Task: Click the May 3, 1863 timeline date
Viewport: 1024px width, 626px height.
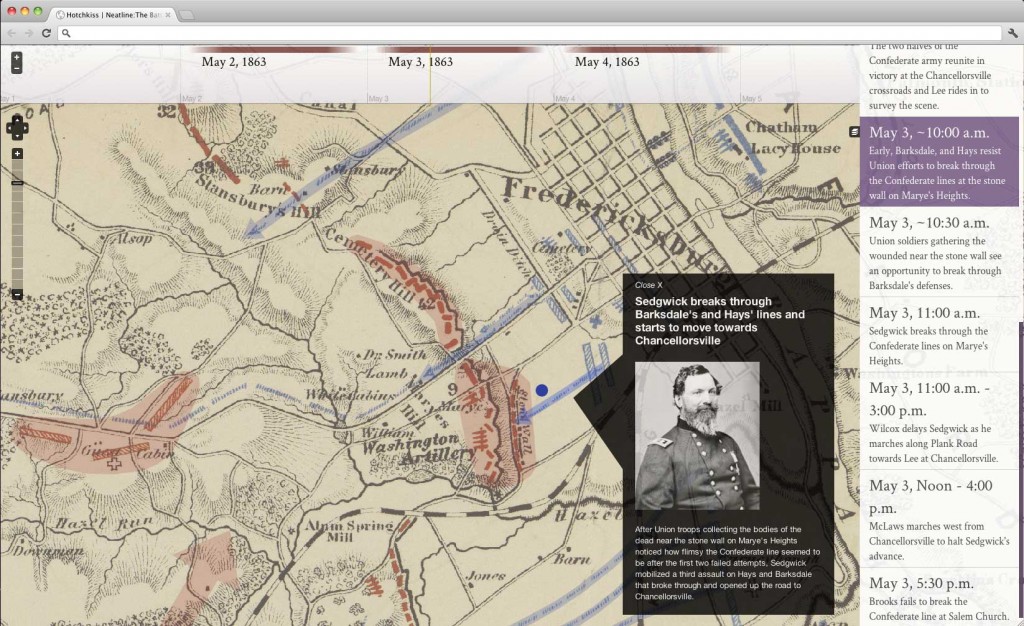Action: point(421,62)
